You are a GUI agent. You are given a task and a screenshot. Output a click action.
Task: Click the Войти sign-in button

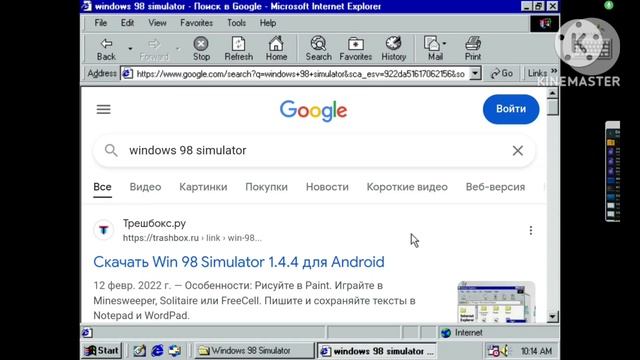[x=511, y=109]
